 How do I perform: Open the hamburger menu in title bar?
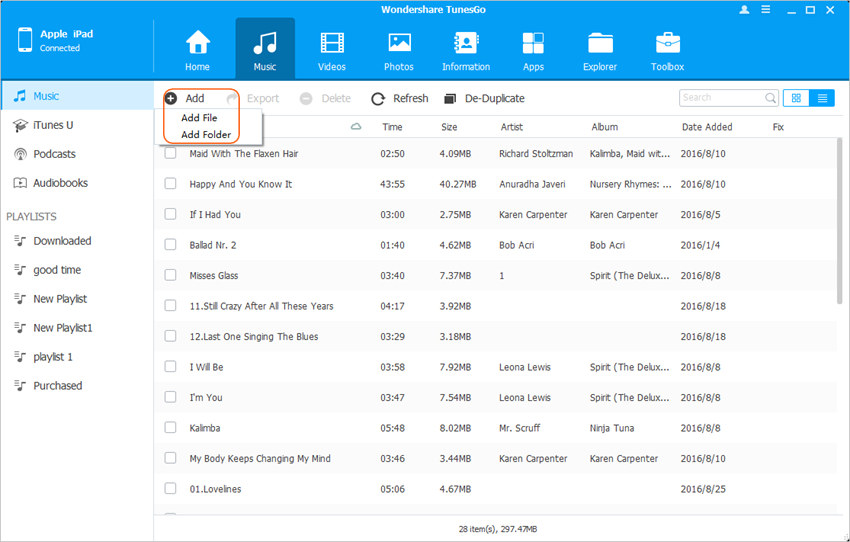pos(768,9)
